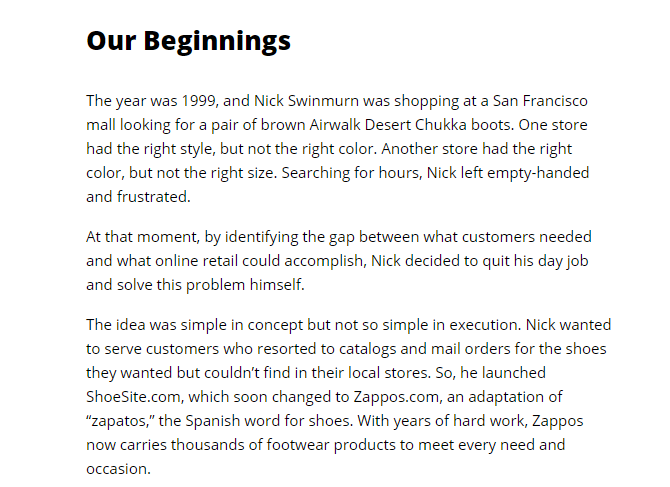Click the phrase "At that moment"

[x=141, y=237]
